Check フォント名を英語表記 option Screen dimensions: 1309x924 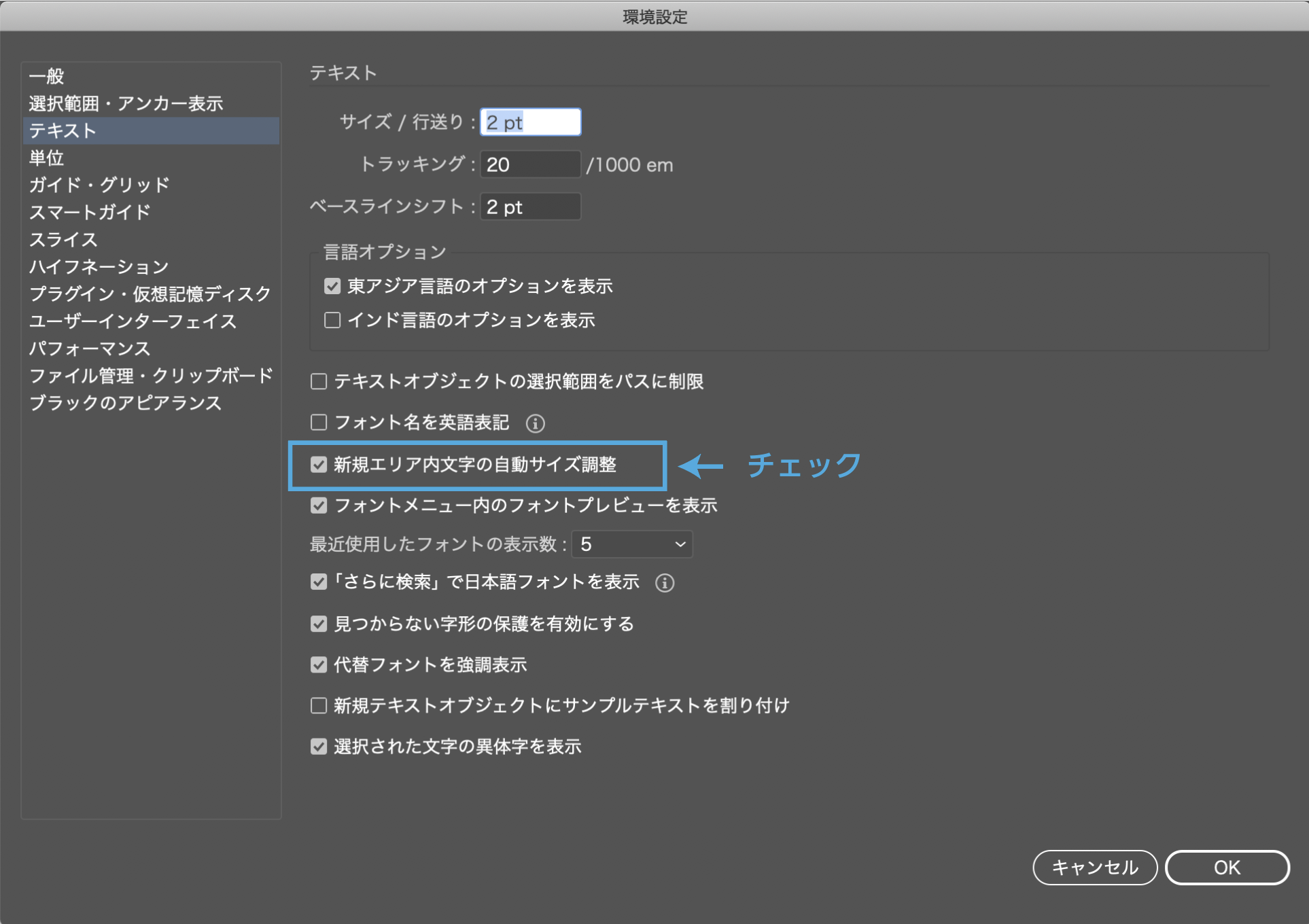[x=319, y=423]
